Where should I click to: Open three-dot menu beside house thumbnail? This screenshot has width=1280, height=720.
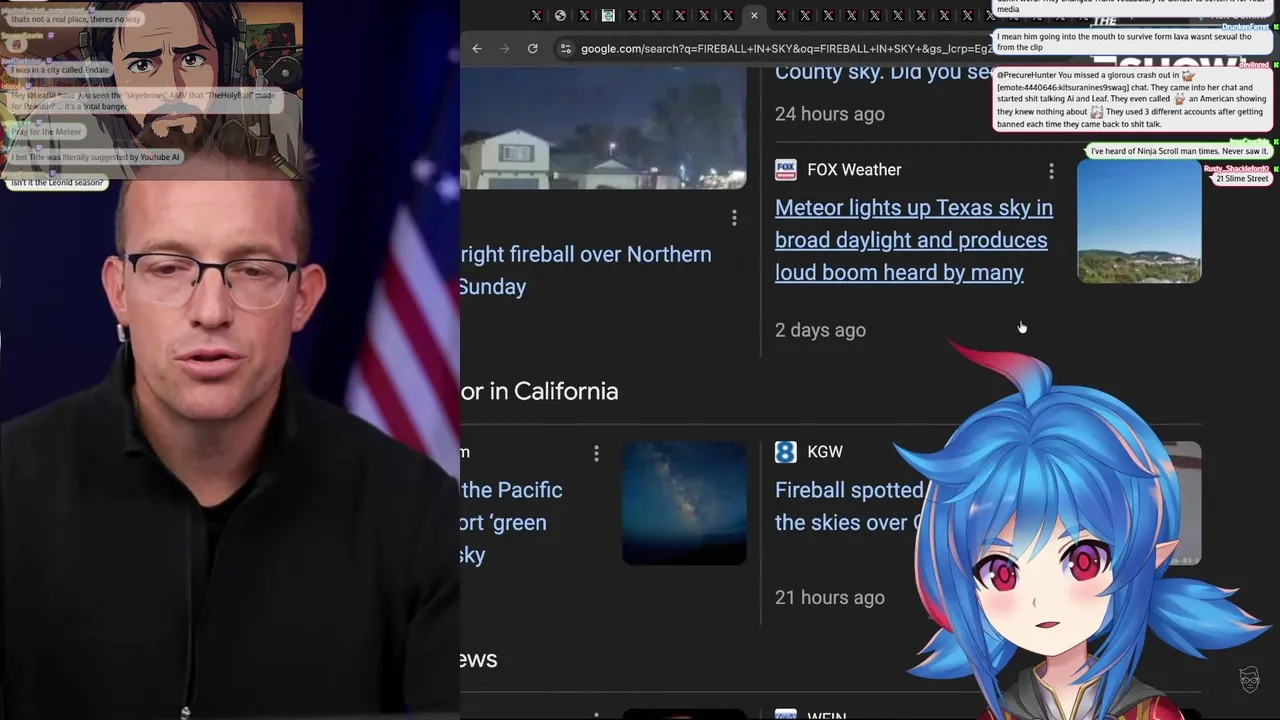tap(734, 217)
